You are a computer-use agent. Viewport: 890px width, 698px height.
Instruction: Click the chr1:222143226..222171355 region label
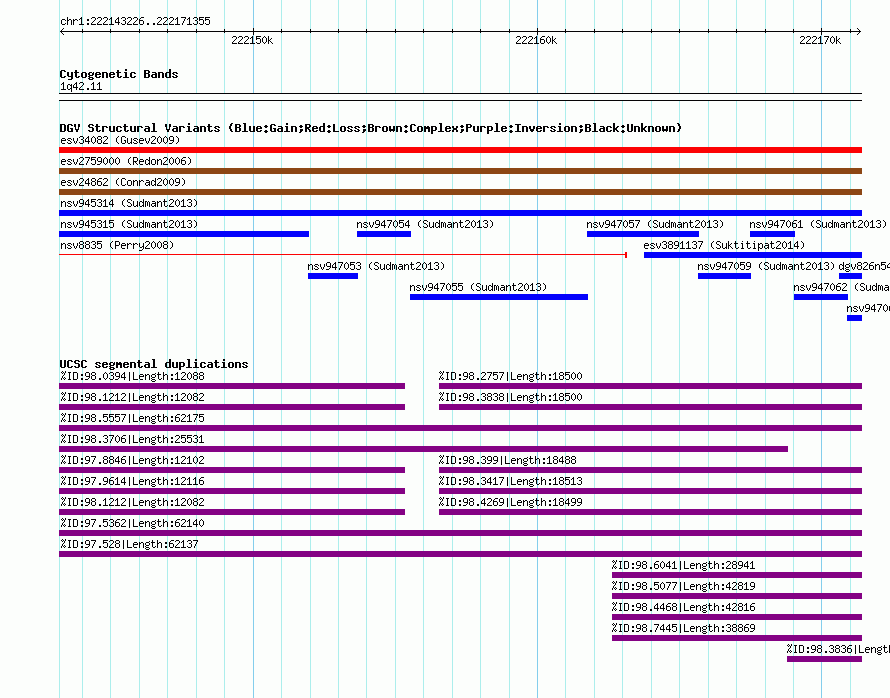pos(135,22)
